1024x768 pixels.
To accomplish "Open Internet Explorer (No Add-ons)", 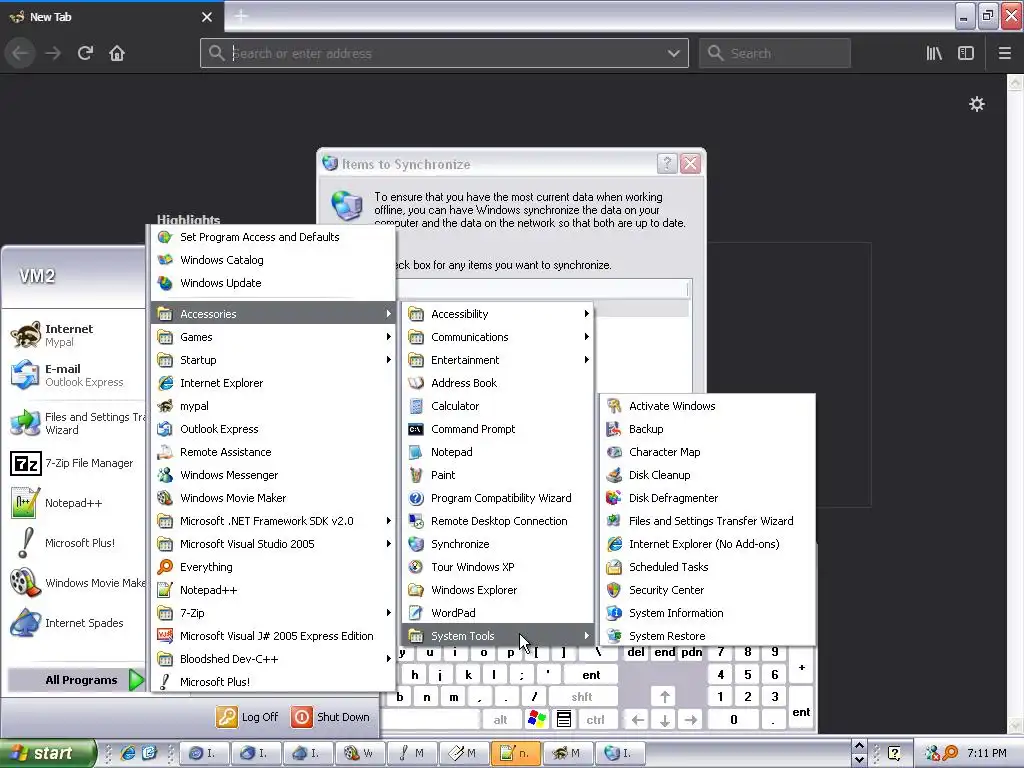I will 707,544.
